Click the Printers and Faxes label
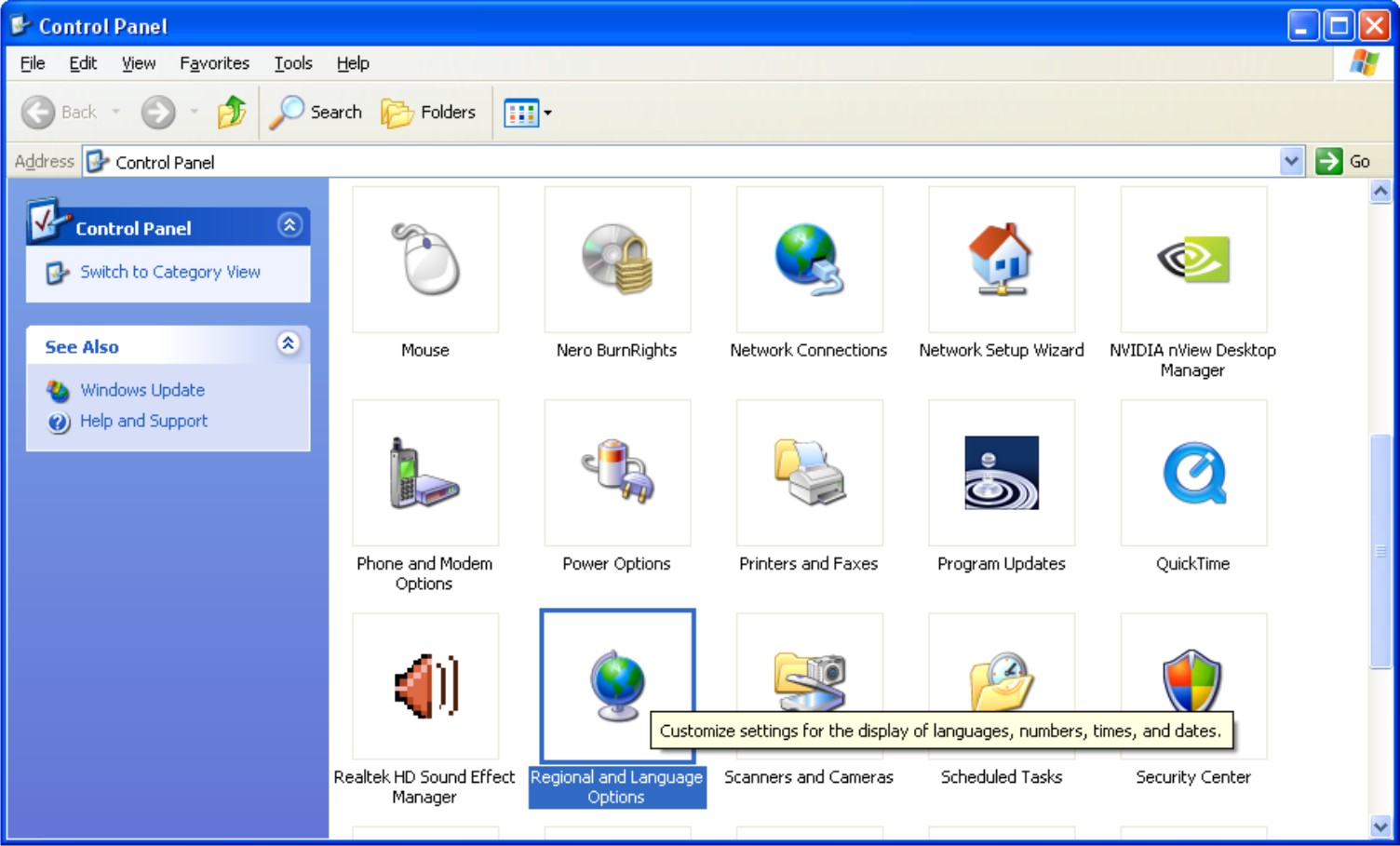This screenshot has height=846, width=1400. (x=809, y=563)
